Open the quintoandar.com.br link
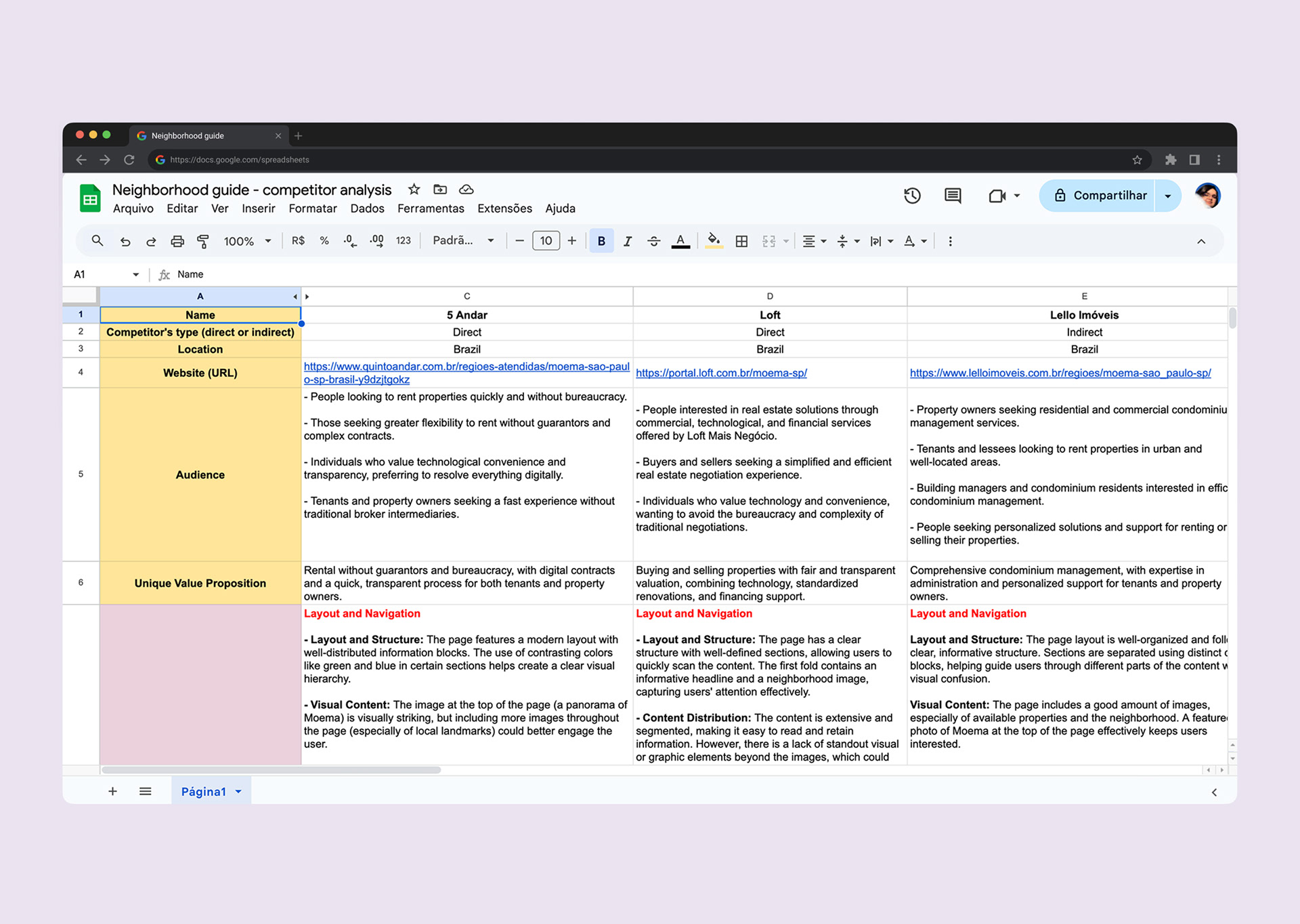This screenshot has width=1300, height=924. tap(467, 373)
